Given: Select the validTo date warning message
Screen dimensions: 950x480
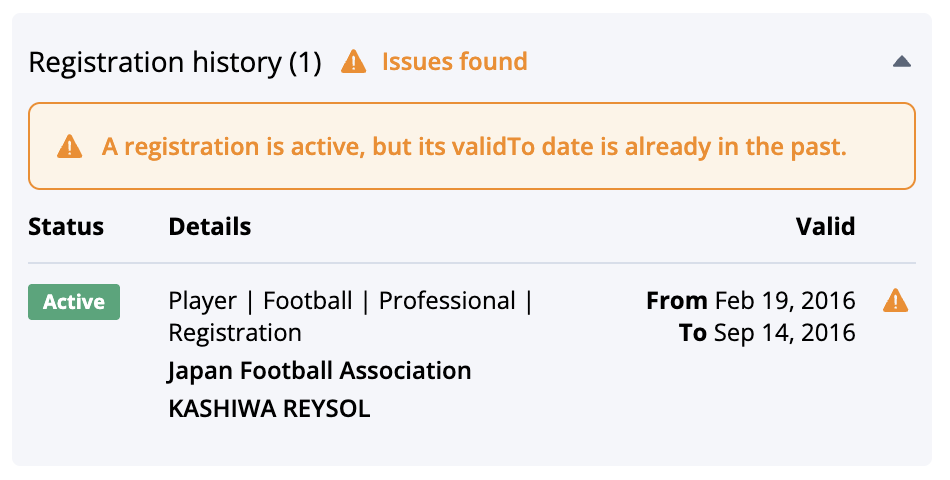Looking at the screenshot, I should click(474, 147).
